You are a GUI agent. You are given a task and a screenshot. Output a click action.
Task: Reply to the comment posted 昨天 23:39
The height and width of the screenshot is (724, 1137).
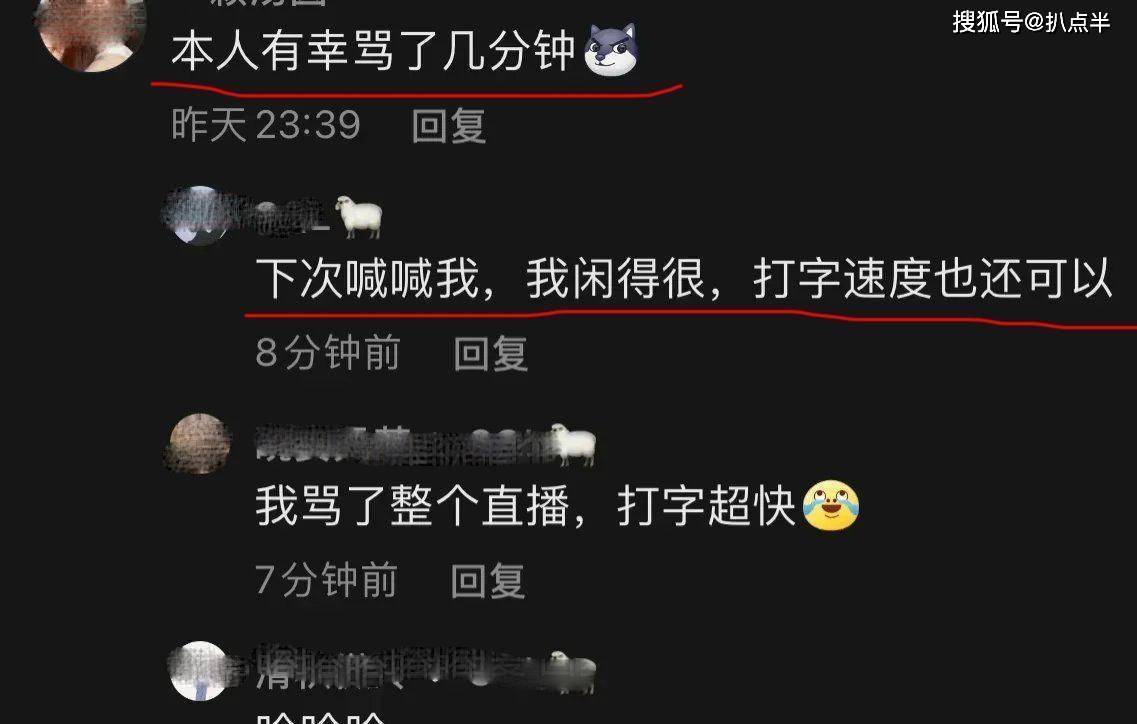pyautogui.click(x=449, y=126)
